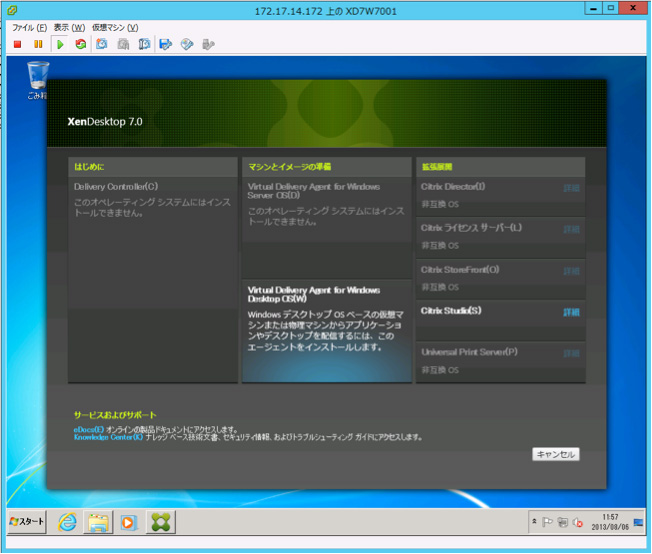Click the XenDesktop 7.0 banner title

(x=105, y=122)
